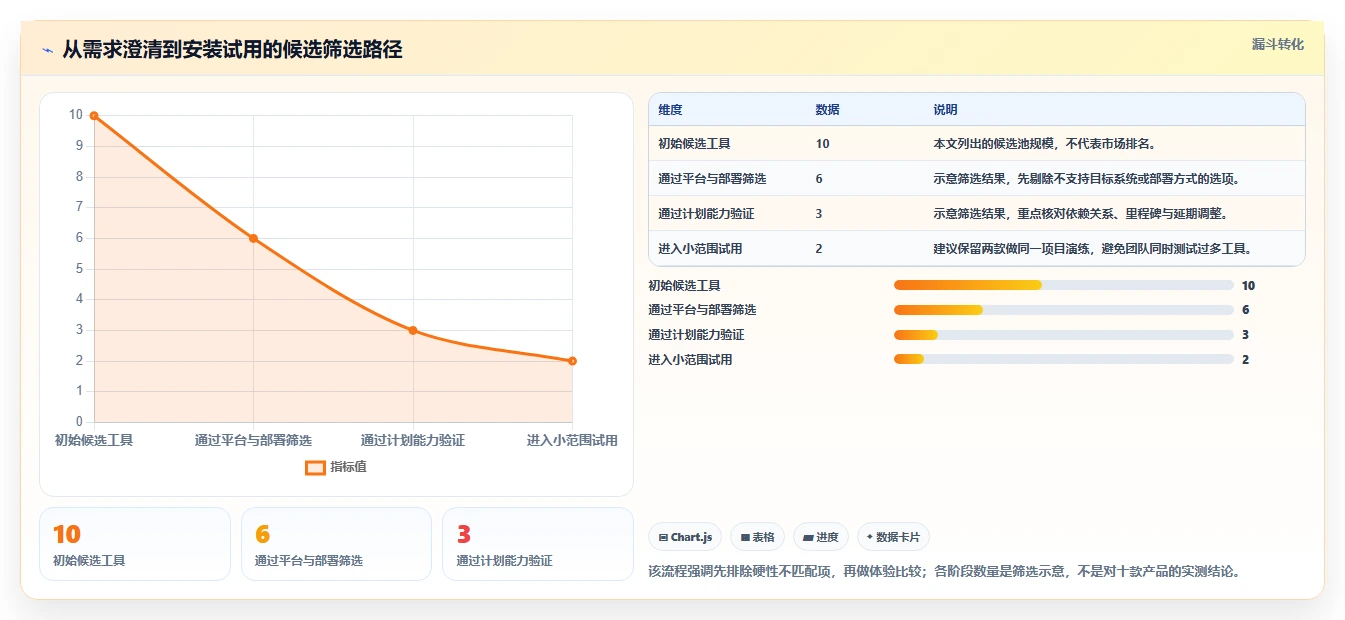
Task: Click x-axis label 通过平台与部署筛选 below chart
Action: click(253, 440)
